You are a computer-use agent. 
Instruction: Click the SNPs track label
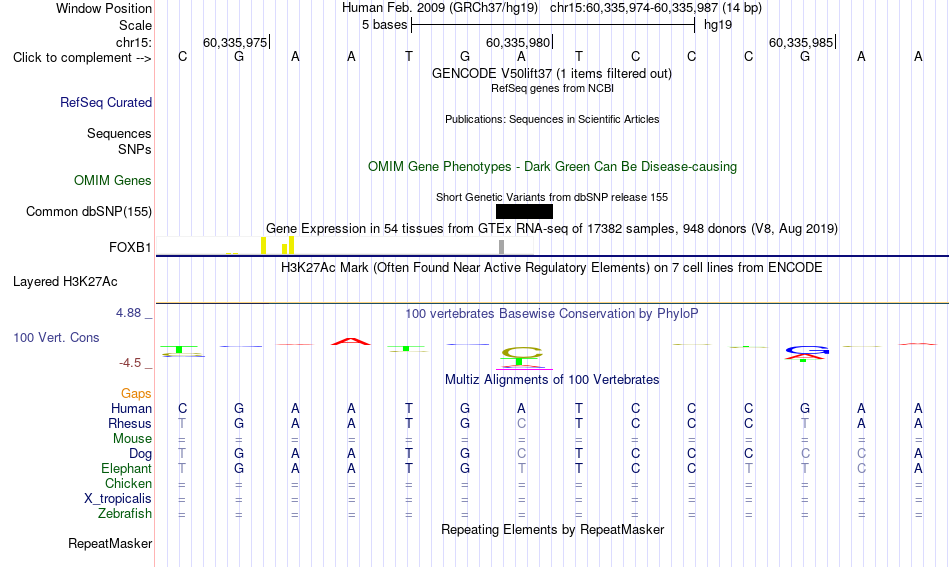pyautogui.click(x=135, y=149)
